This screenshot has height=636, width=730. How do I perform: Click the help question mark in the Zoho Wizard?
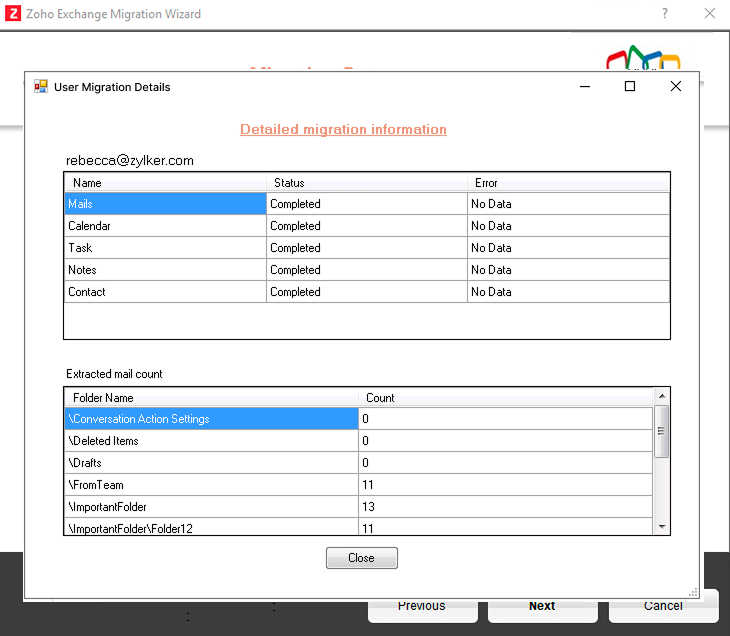(665, 14)
